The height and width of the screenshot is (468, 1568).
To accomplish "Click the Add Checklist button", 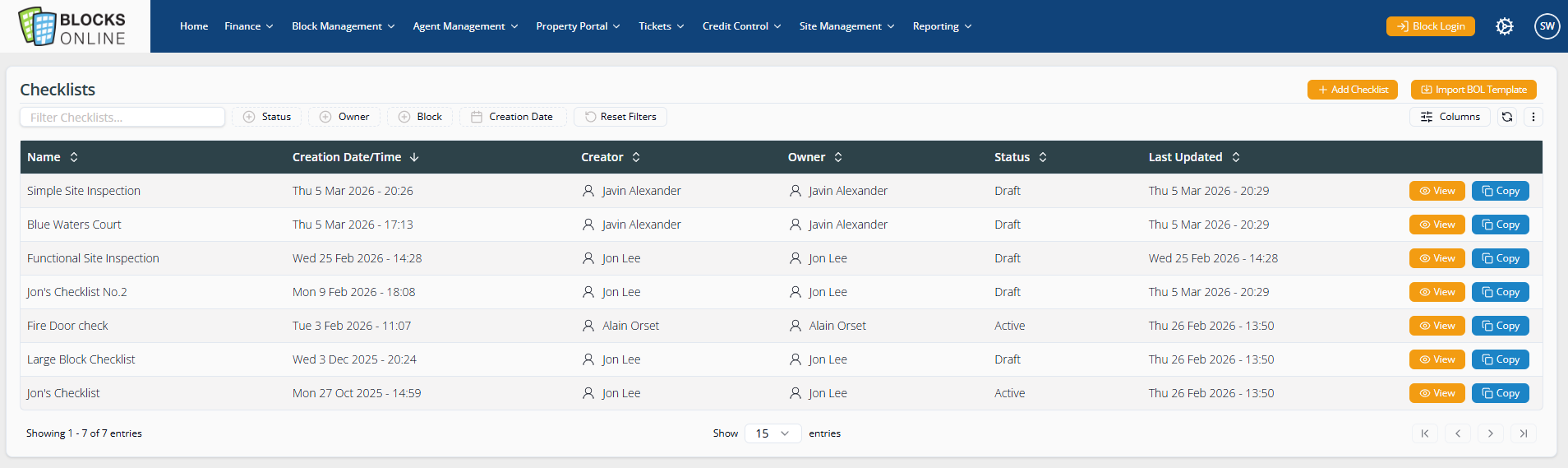I will (1352, 90).
